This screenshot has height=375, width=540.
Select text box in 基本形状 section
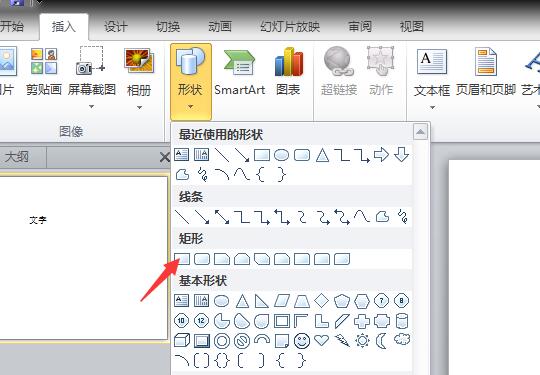pos(181,301)
